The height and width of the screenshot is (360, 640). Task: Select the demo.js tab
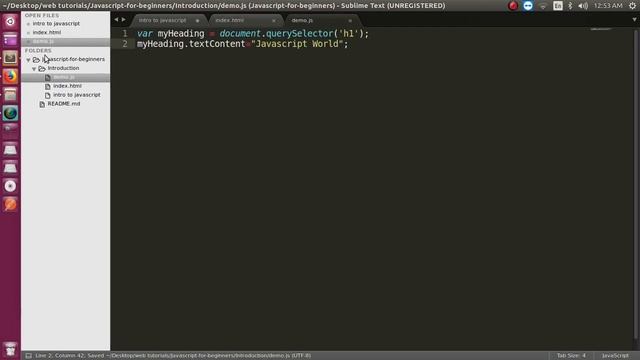click(302, 20)
